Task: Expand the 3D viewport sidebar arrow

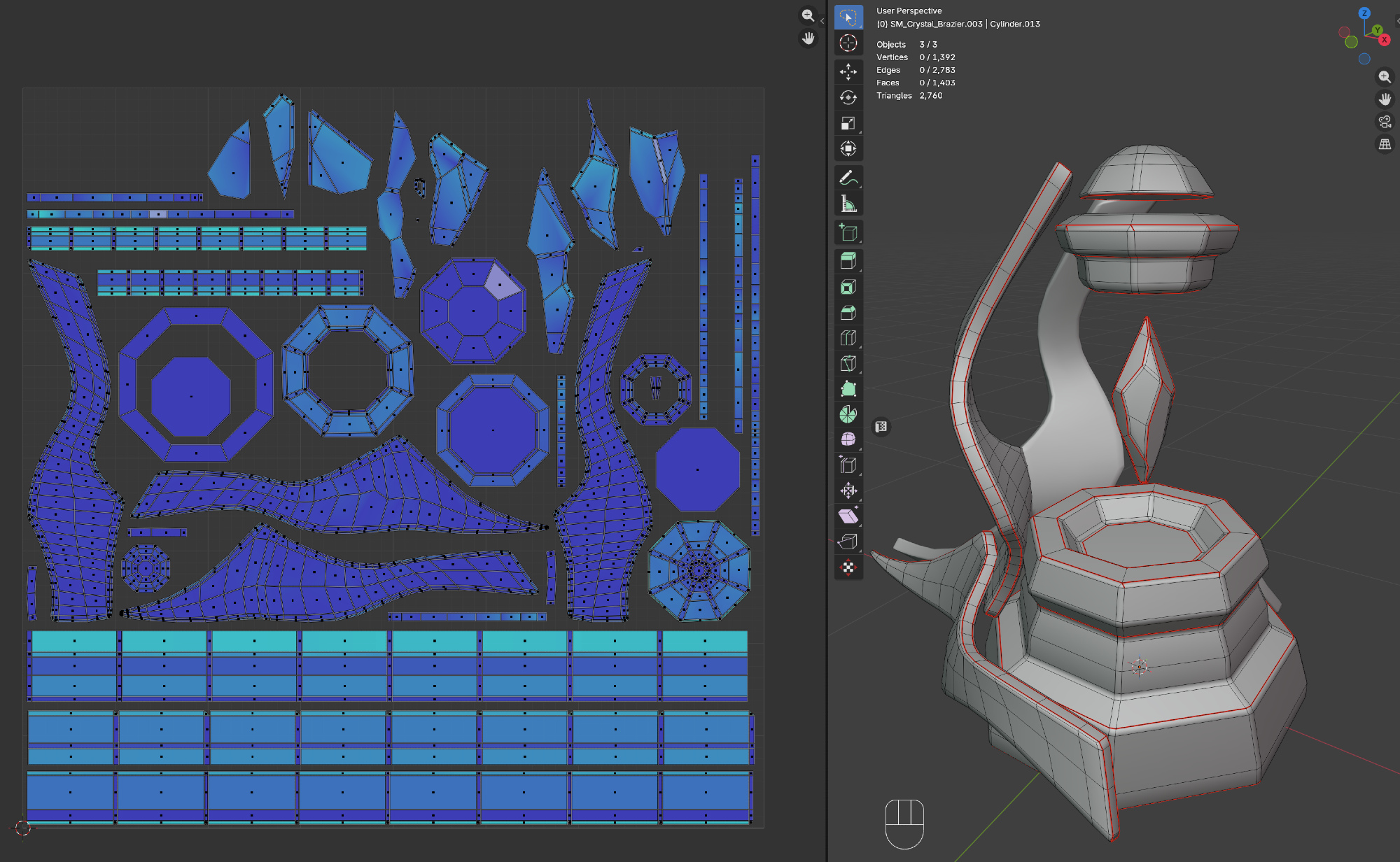Action: coord(1397,21)
